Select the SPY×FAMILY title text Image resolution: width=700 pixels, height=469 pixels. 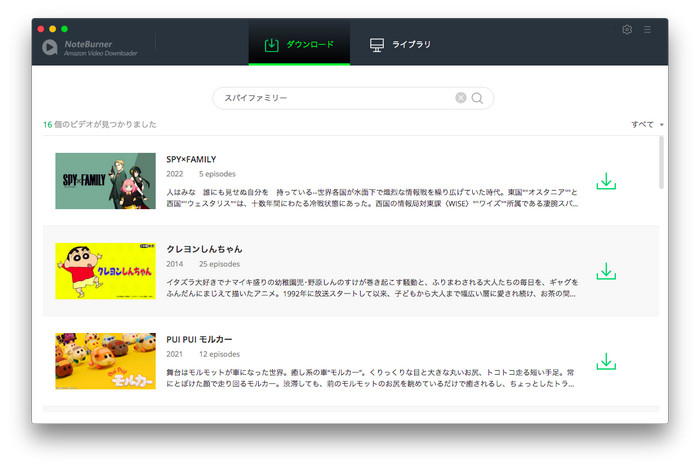[191, 159]
